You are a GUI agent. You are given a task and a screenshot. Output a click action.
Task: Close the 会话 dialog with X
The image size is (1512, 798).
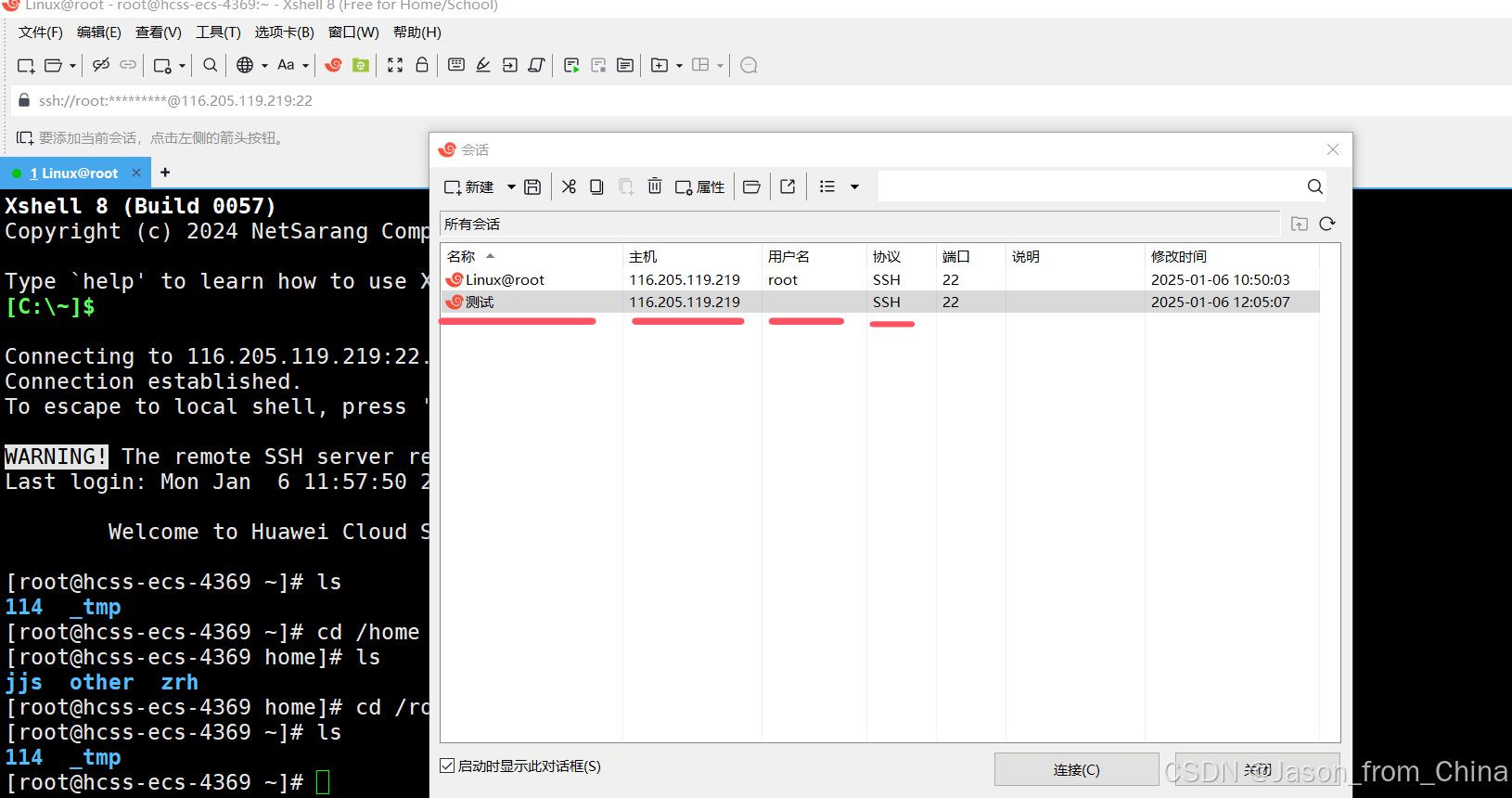click(1333, 149)
